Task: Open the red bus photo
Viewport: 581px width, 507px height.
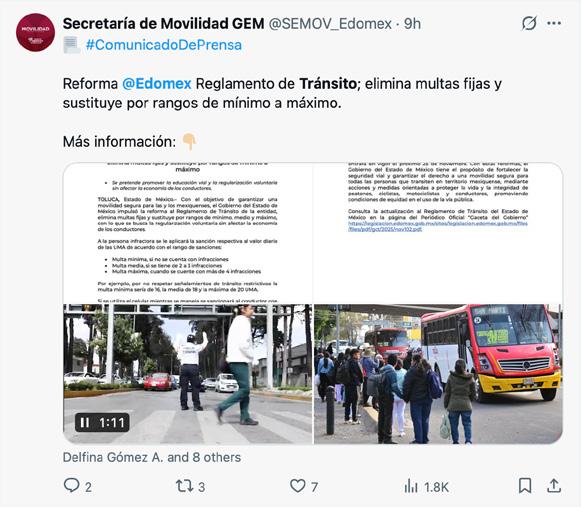Action: 438,374
